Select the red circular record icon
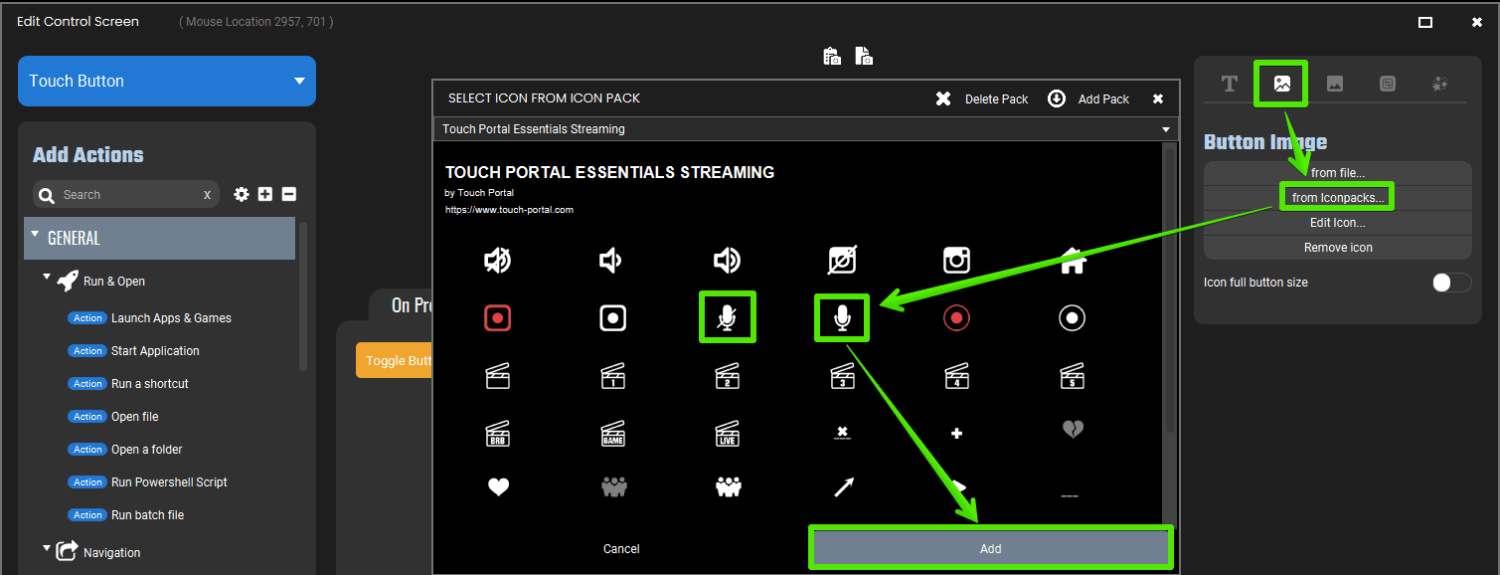The width and height of the screenshot is (1500, 575). [957, 318]
